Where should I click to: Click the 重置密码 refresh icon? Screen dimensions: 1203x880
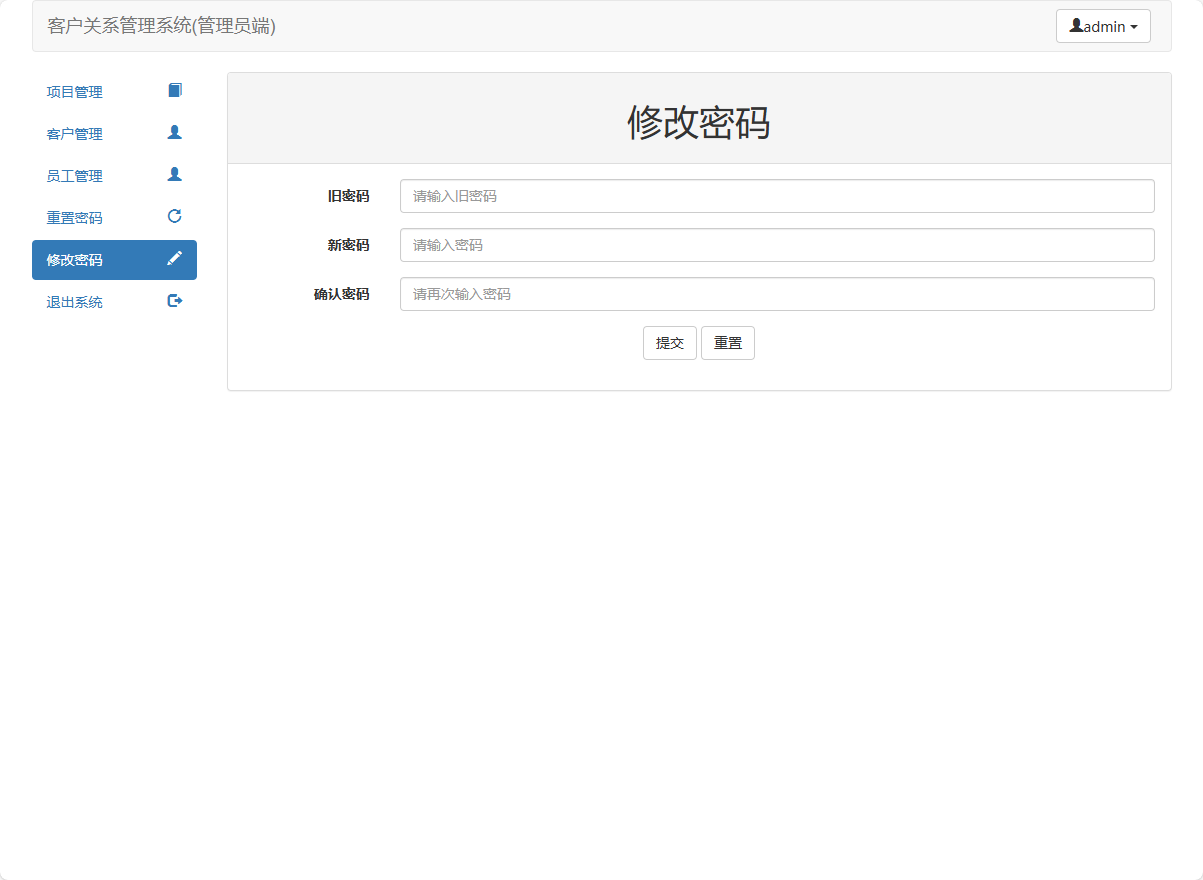[174, 215]
